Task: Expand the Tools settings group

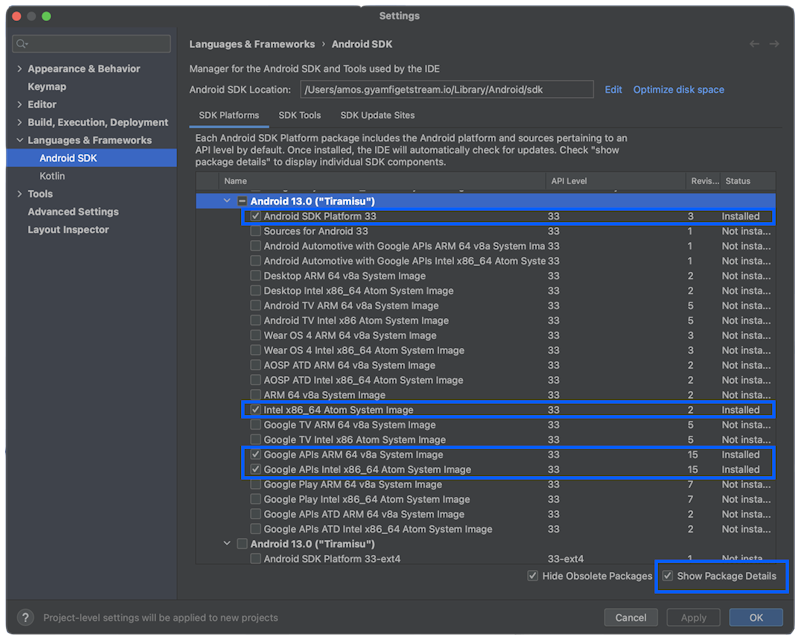Action: coord(19,194)
